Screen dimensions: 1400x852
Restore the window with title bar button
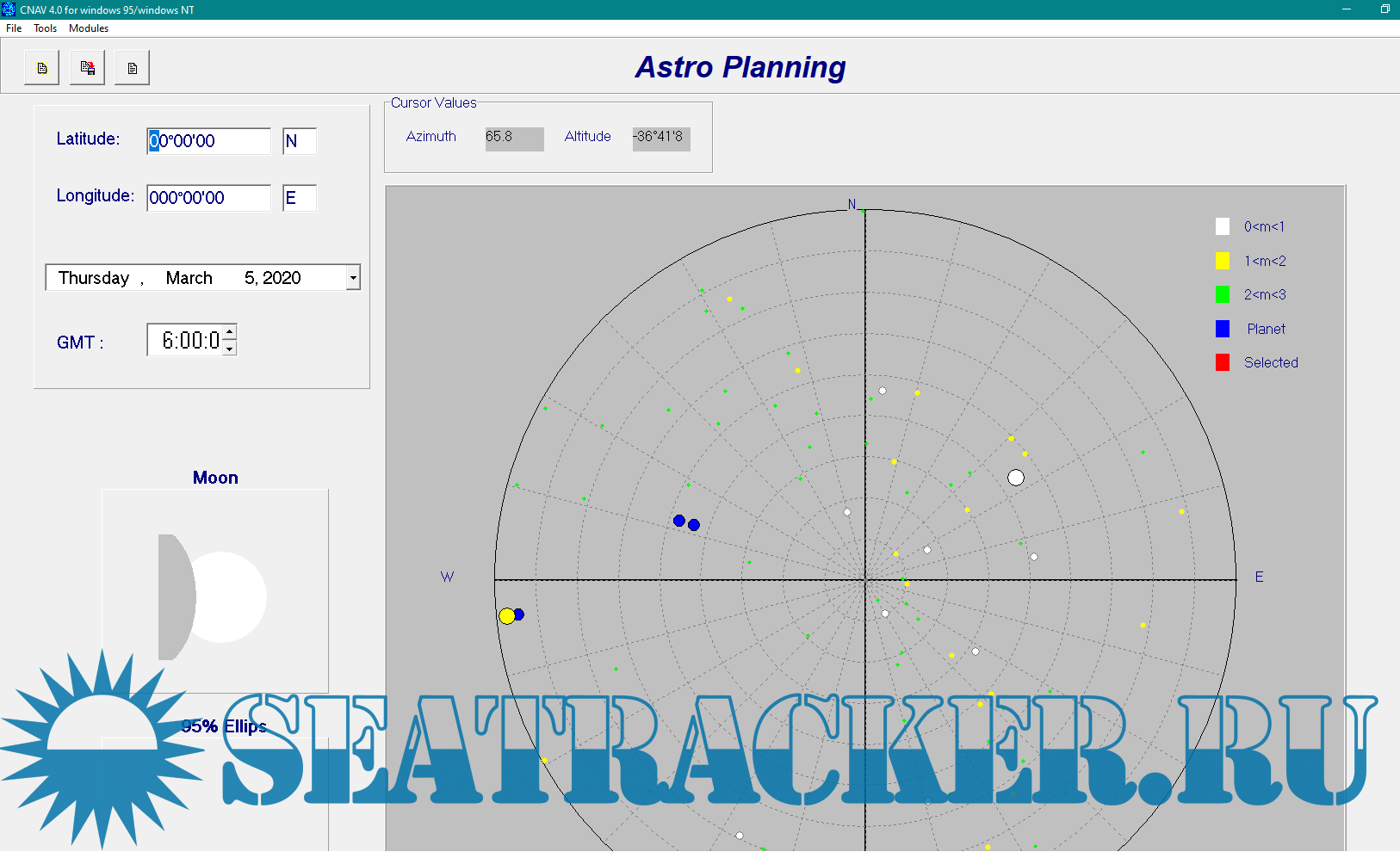pos(1385,9)
